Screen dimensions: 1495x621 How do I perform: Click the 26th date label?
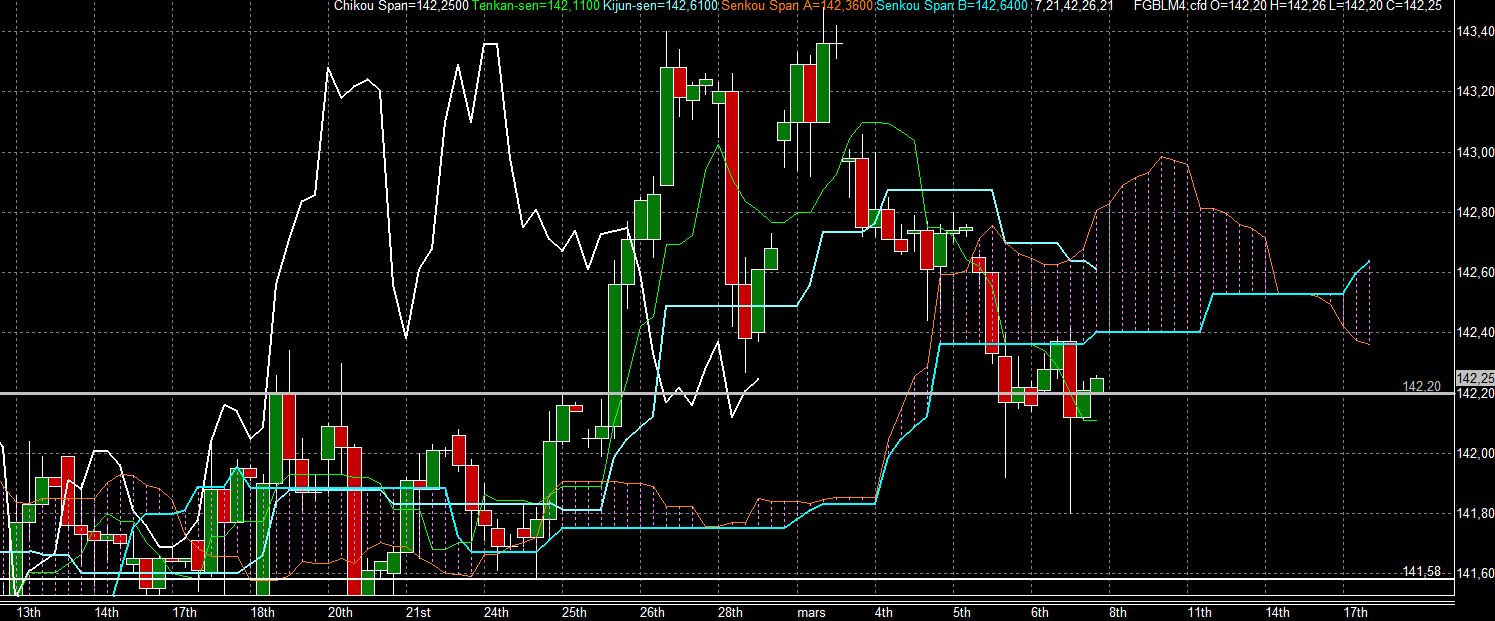coord(652,612)
